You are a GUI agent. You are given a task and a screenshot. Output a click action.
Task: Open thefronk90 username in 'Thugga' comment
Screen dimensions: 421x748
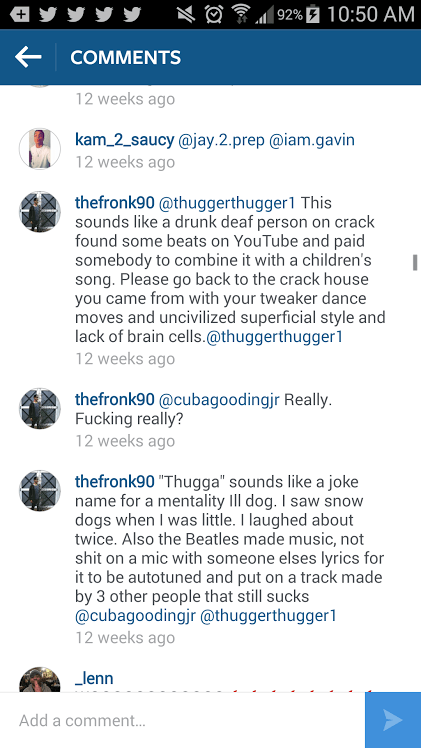(x=114, y=481)
